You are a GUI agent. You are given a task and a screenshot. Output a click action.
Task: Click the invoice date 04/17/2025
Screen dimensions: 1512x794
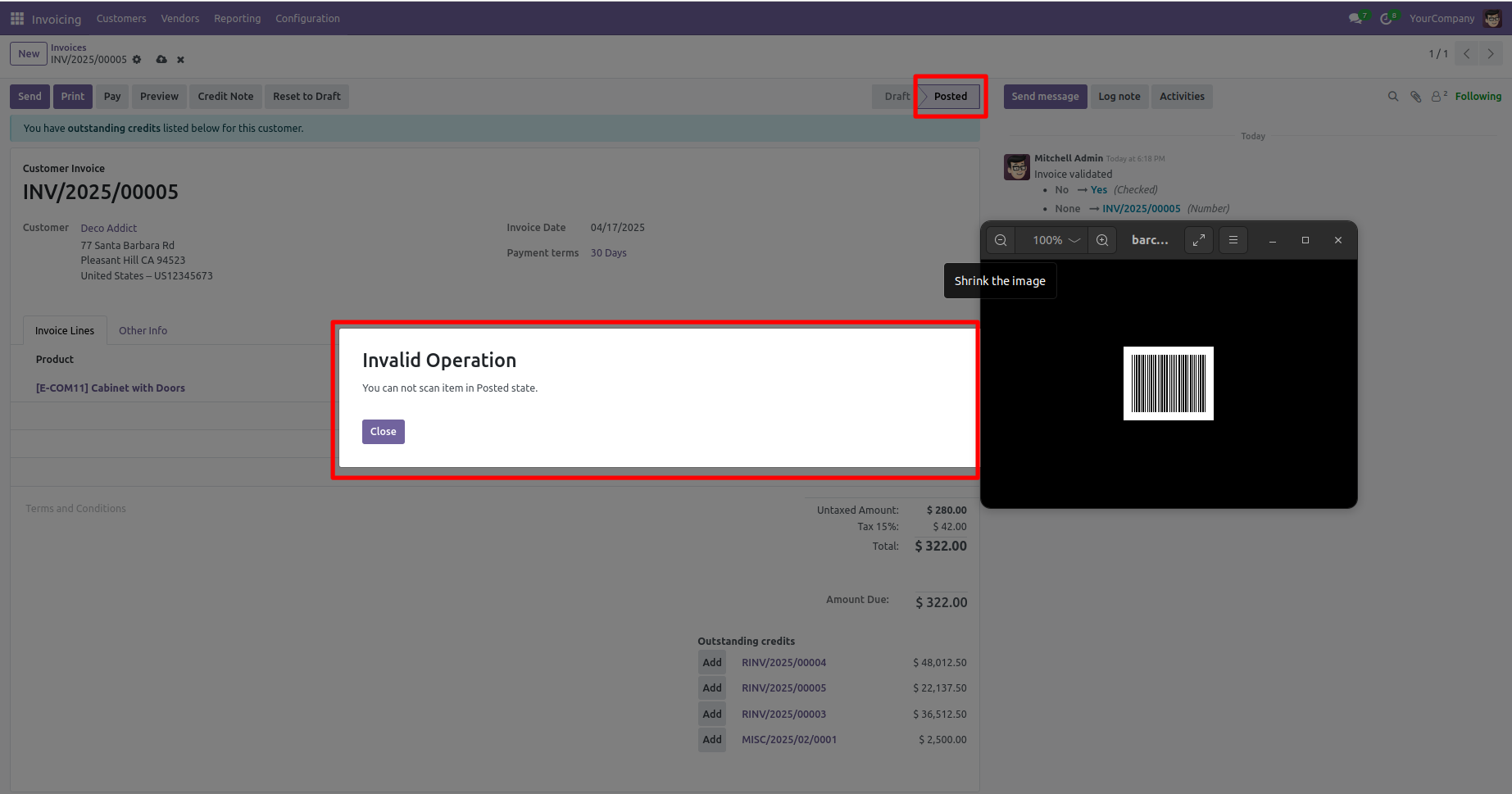(618, 228)
